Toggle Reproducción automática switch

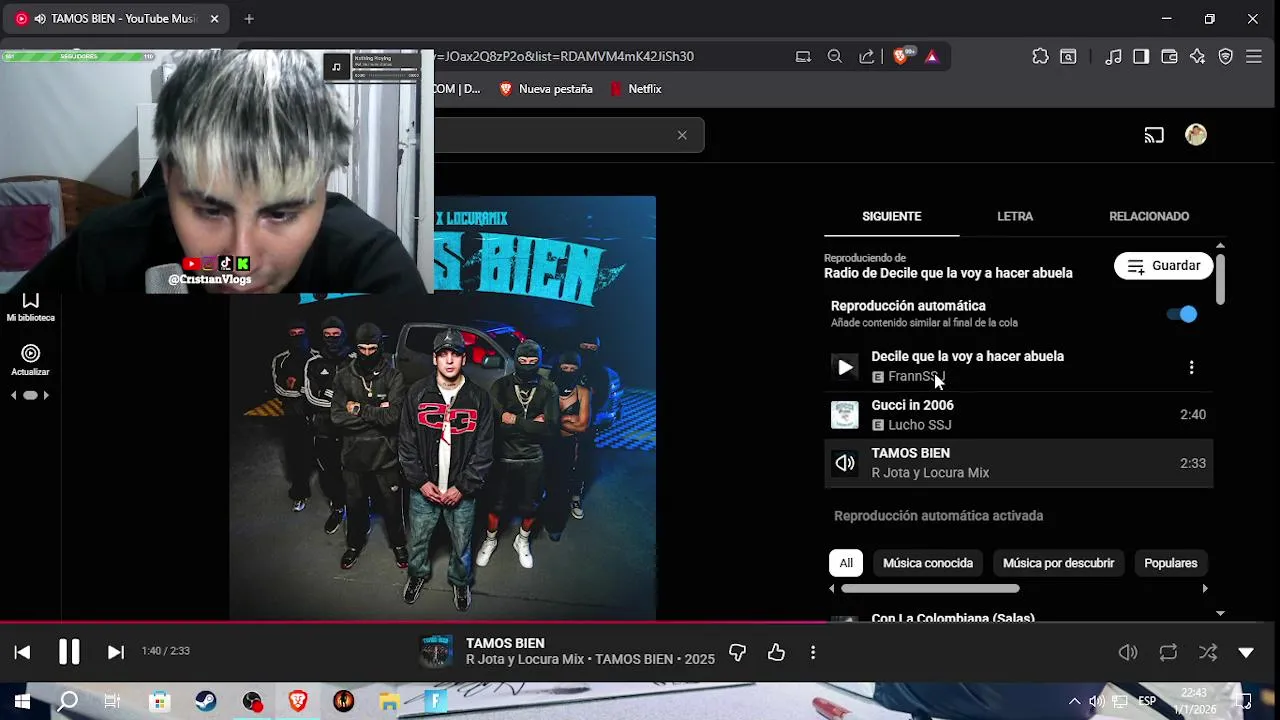1182,314
